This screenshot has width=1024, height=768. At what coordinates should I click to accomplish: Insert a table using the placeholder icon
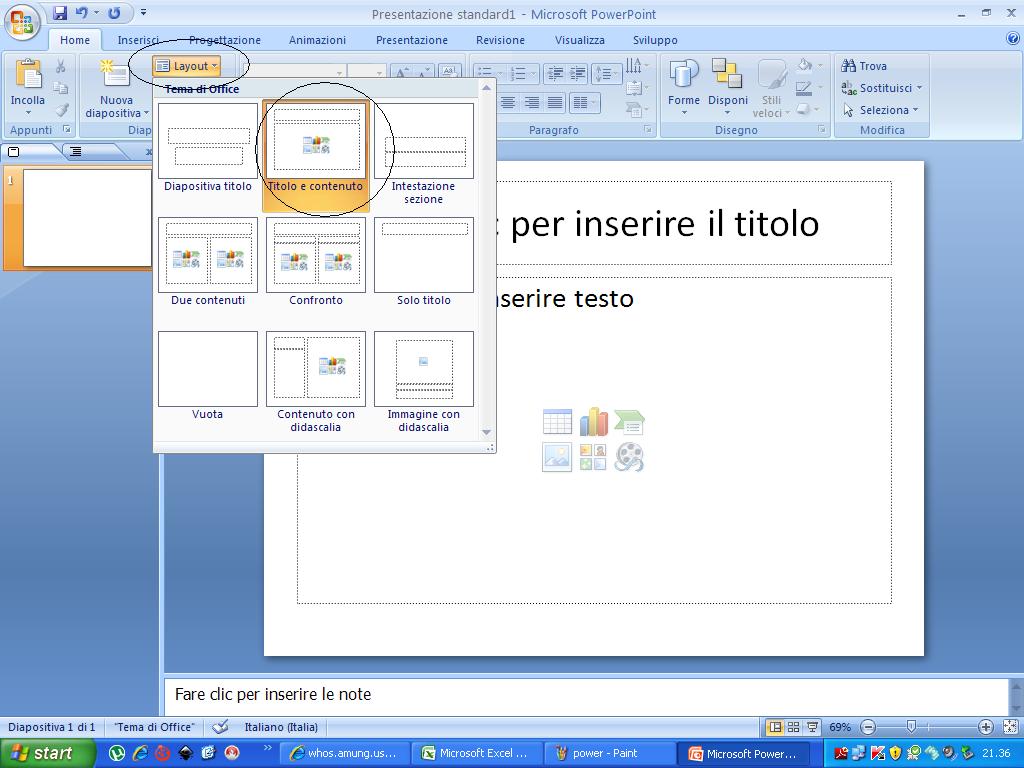click(557, 421)
